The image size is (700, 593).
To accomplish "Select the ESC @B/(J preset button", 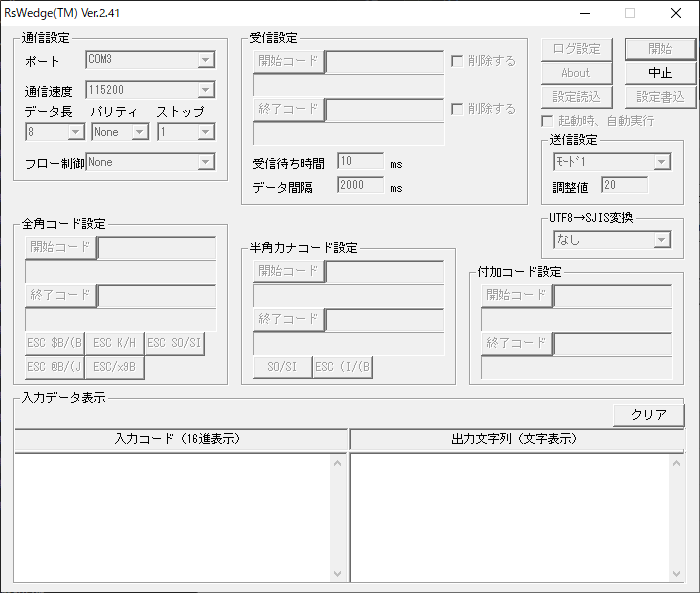I will pyautogui.click(x=55, y=367).
